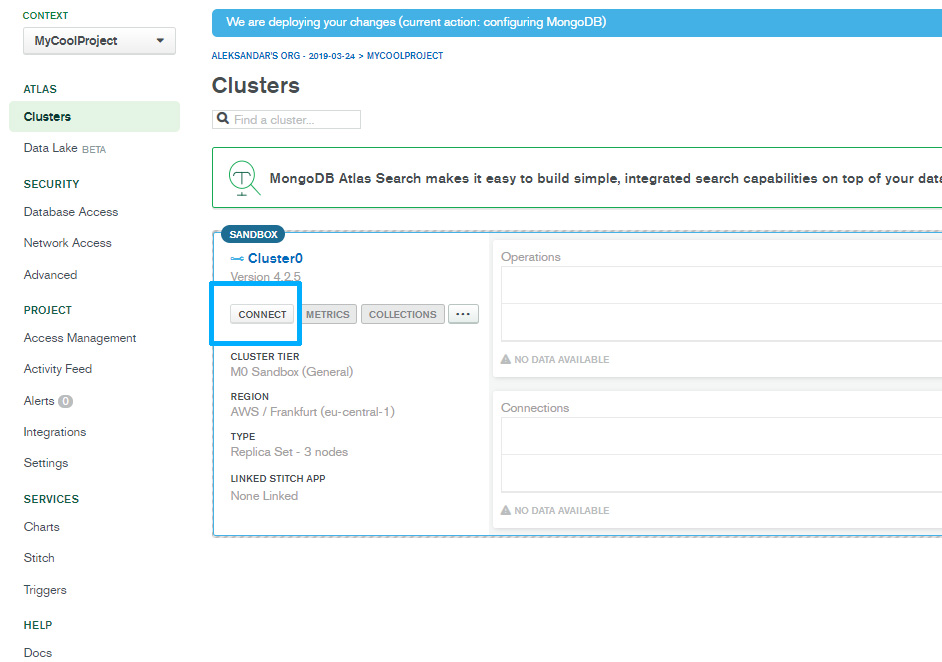The height and width of the screenshot is (662, 942).
Task: Click the Find a cluster search field
Action: [287, 120]
